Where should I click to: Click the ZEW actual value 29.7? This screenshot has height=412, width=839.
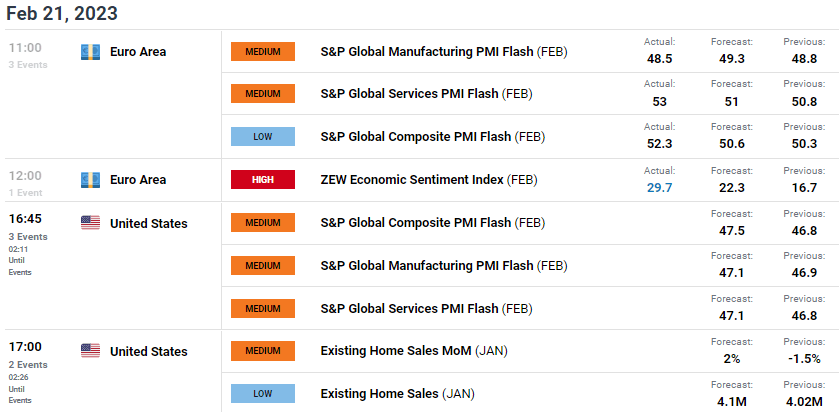[659, 187]
